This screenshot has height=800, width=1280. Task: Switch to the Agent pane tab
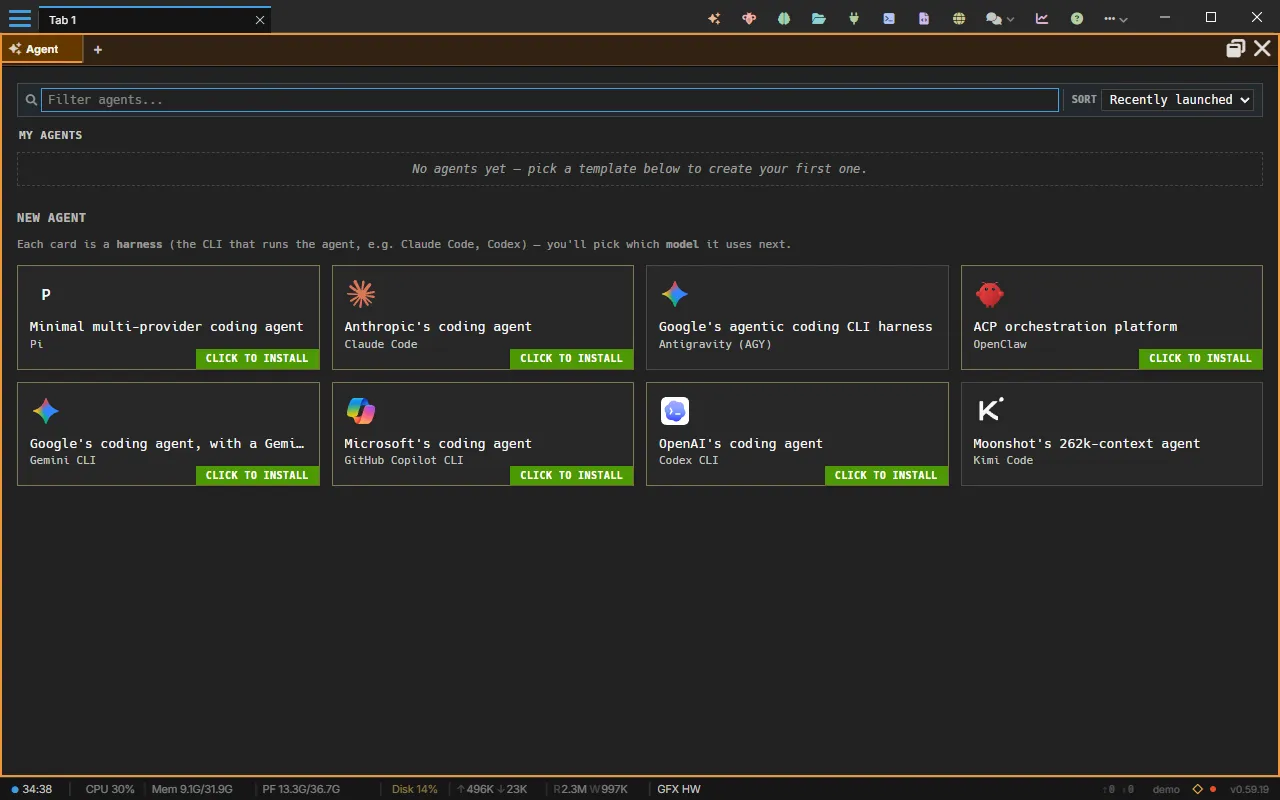tap(42, 49)
